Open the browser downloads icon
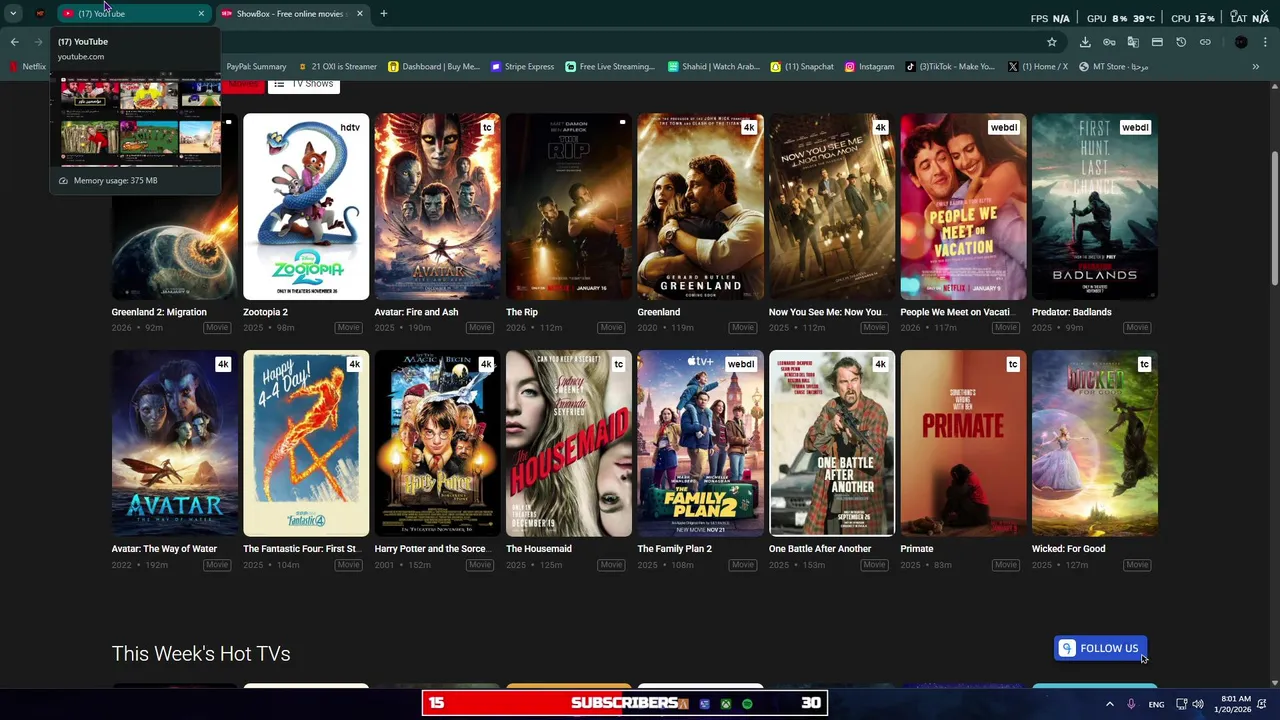This screenshot has width=1280, height=720. point(1085,42)
